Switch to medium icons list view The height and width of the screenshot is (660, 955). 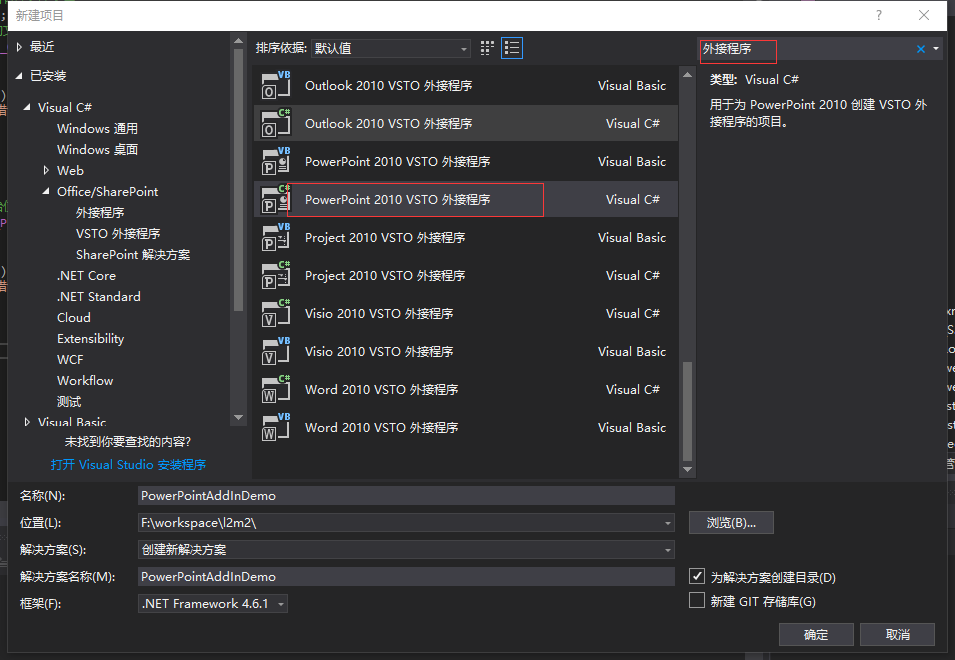click(512, 48)
